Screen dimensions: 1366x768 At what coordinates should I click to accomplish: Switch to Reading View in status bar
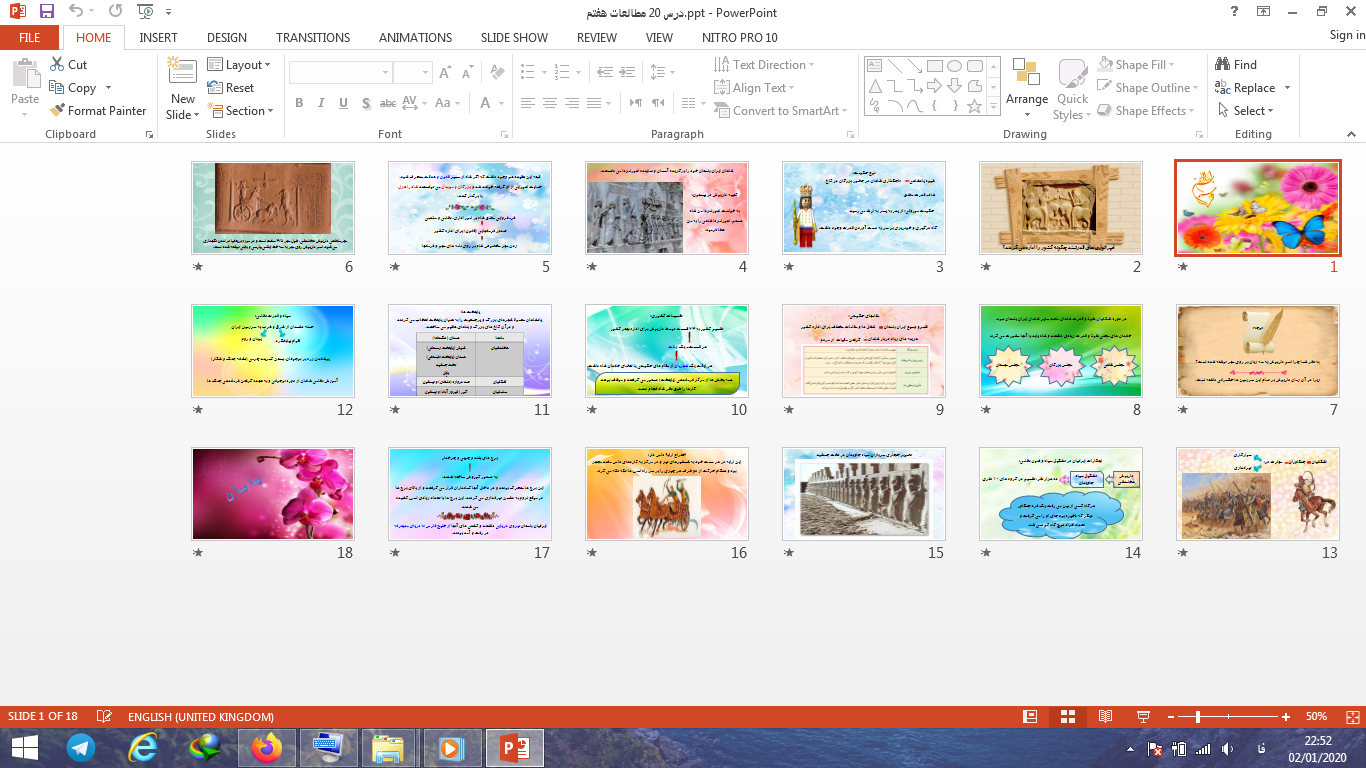coord(1105,717)
